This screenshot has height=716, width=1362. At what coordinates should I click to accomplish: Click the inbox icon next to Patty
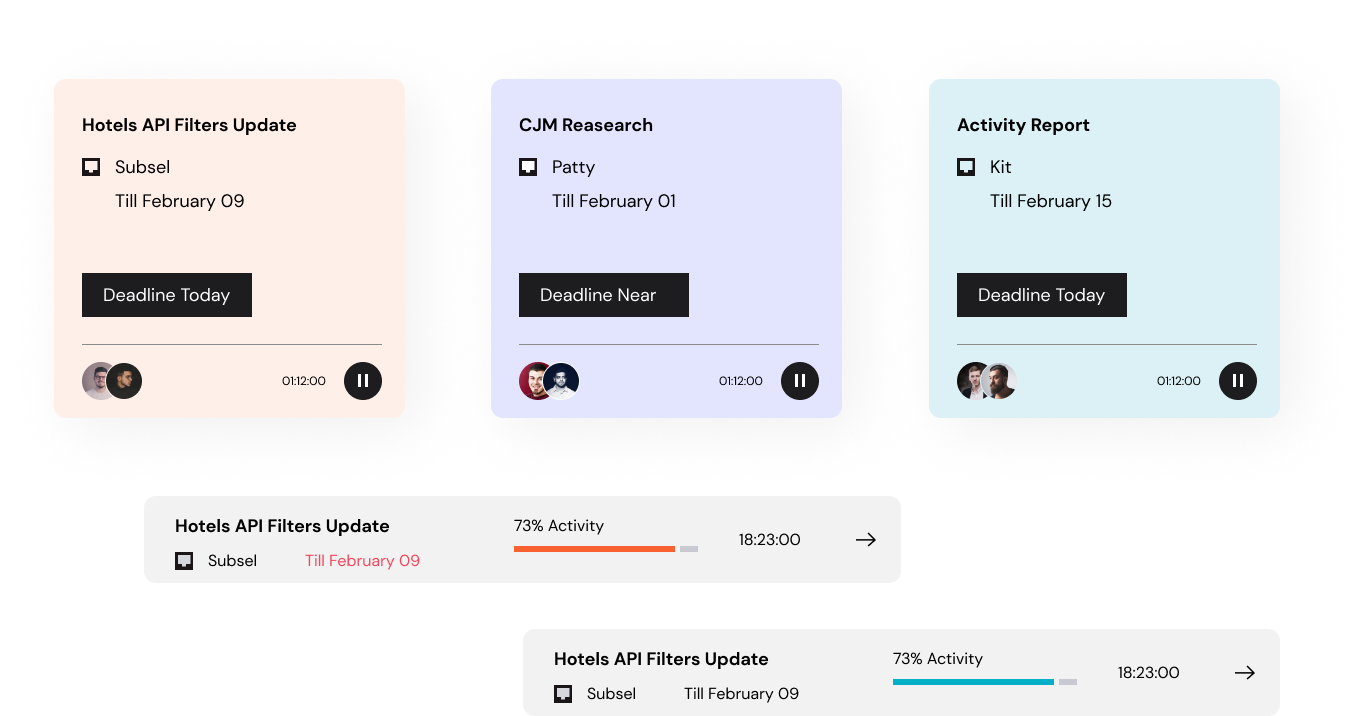pos(528,167)
